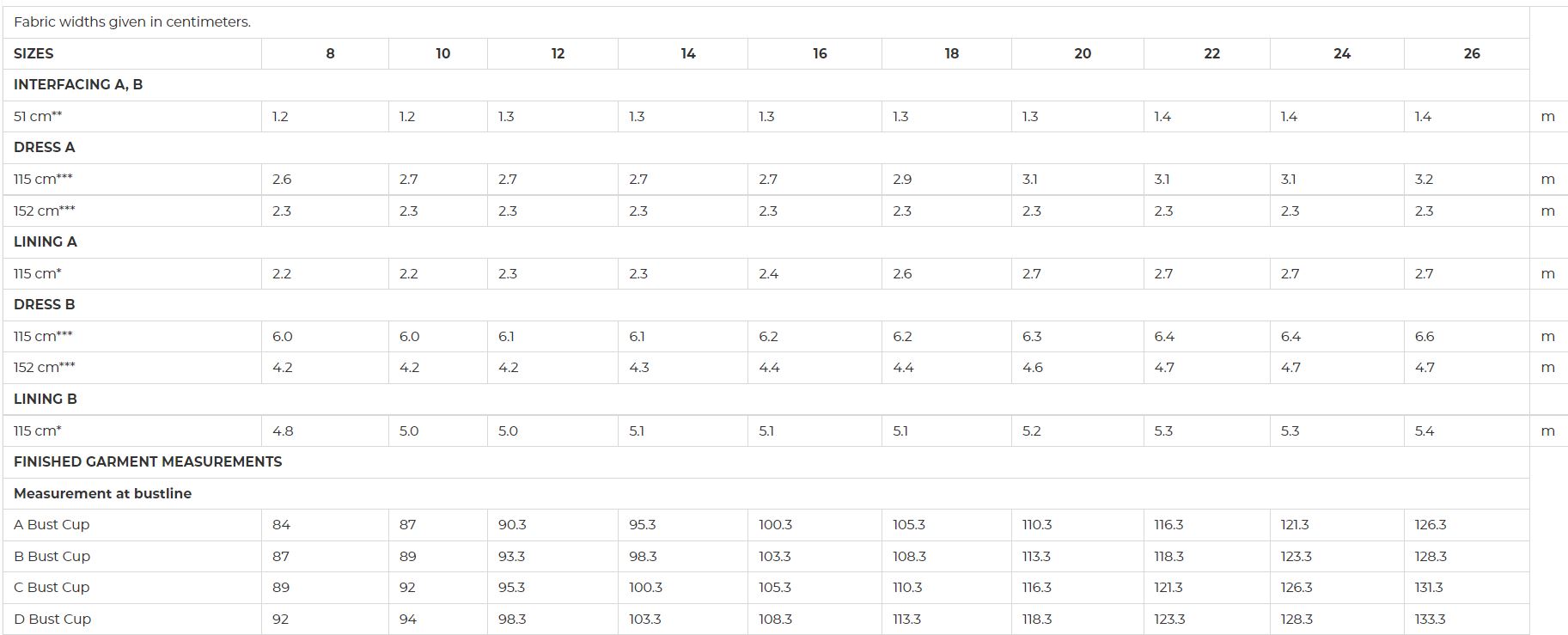The width and height of the screenshot is (1568, 635).
Task: Click the DRESS B section heading
Action: point(45,304)
